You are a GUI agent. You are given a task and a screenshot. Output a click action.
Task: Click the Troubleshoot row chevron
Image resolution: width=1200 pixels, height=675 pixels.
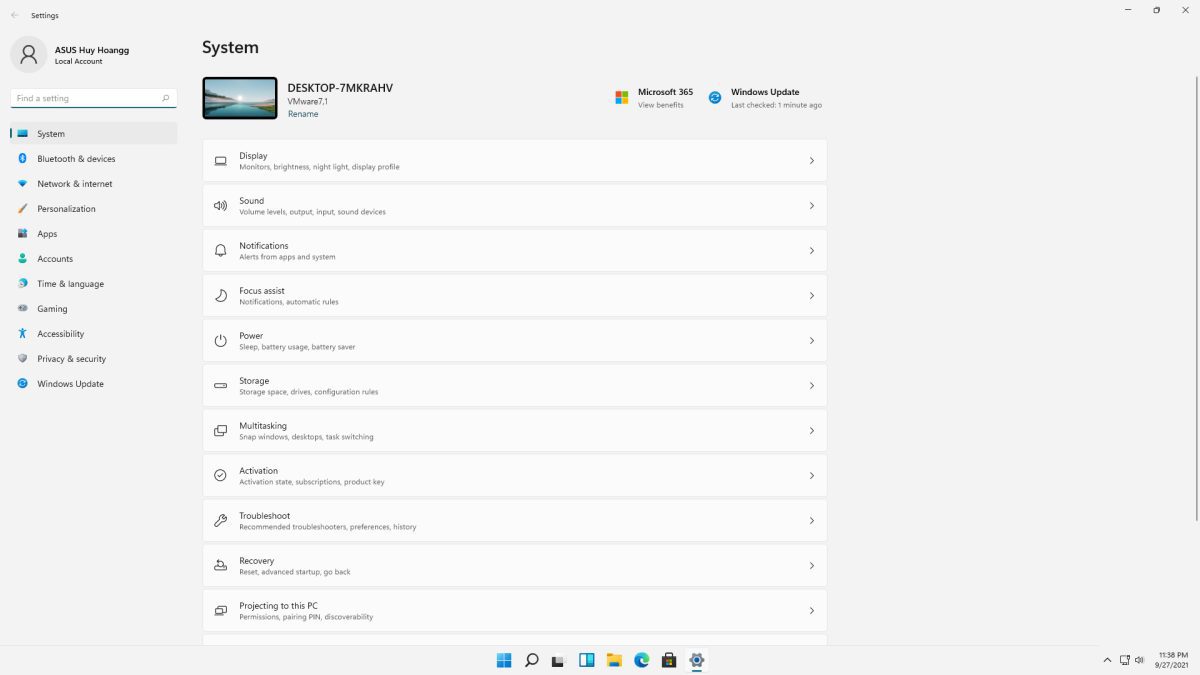[x=811, y=521]
